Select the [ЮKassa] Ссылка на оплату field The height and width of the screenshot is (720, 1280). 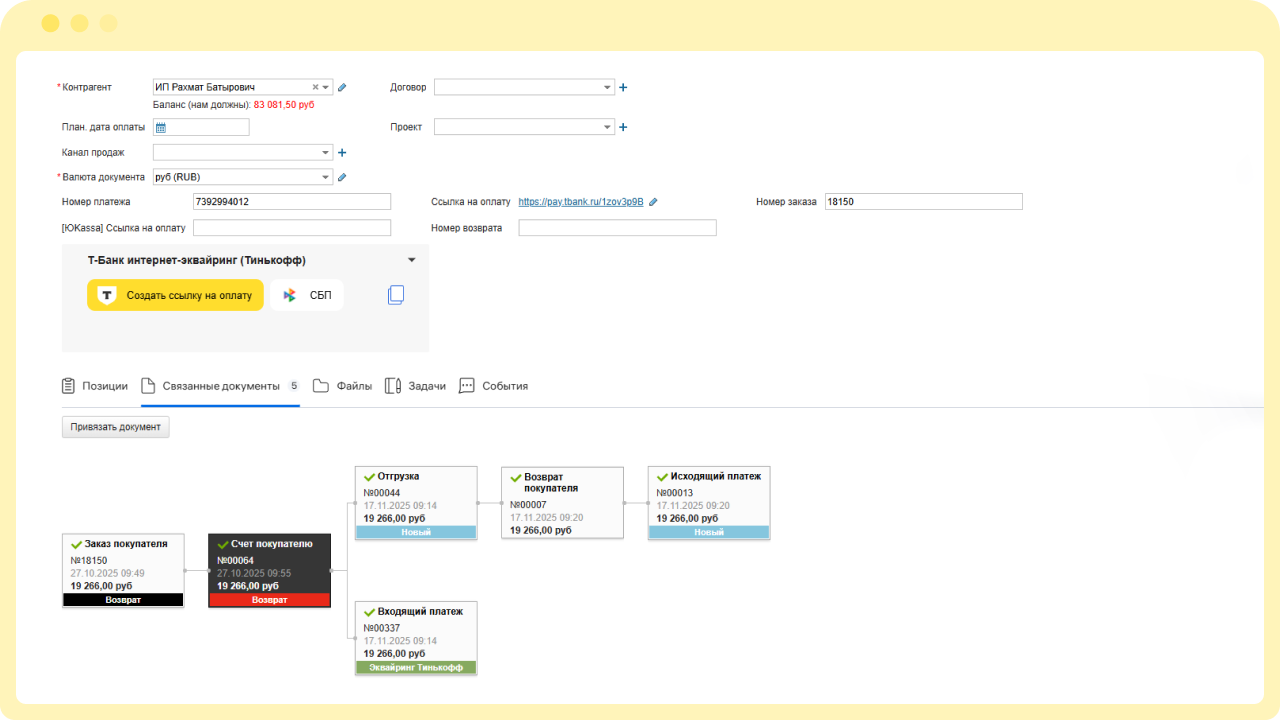(292, 228)
